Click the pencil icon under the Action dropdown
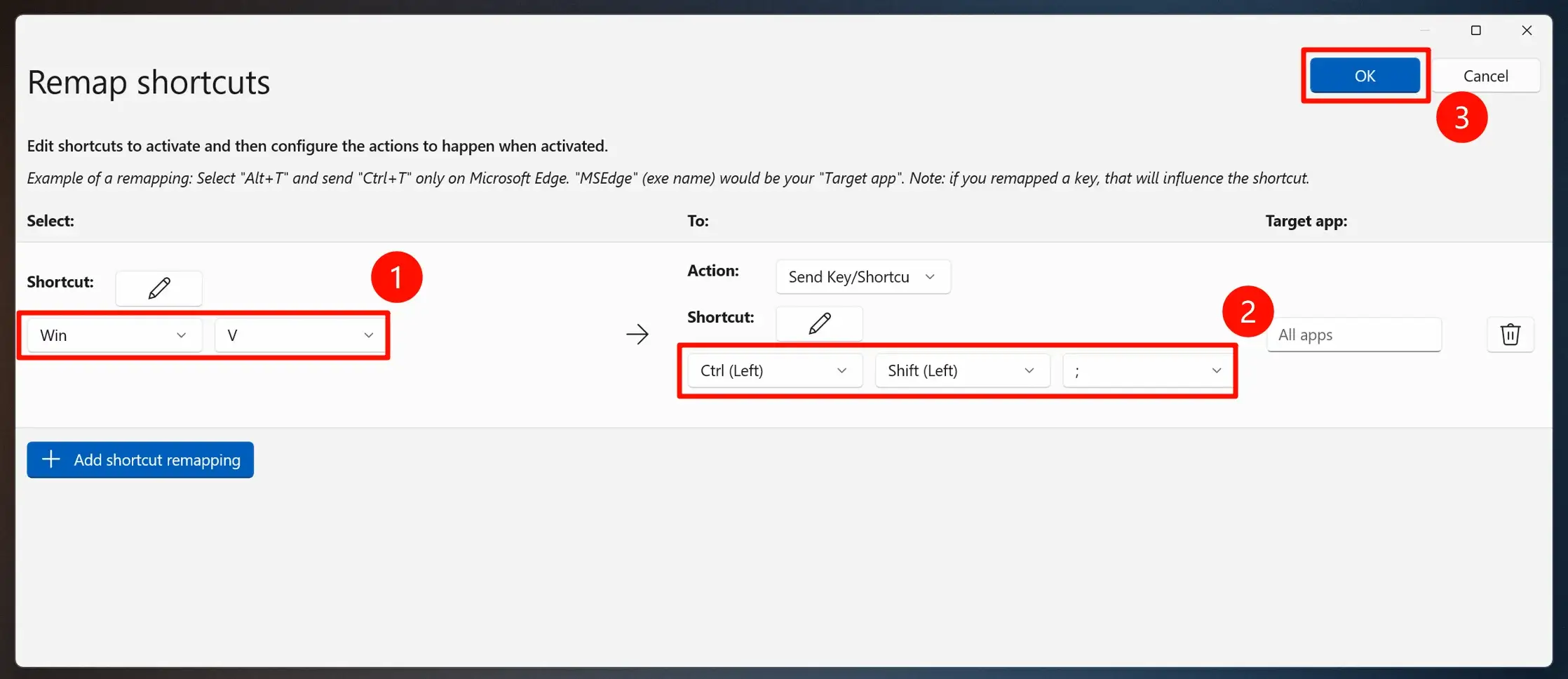Screen dimensions: 1568x679 pos(819,323)
